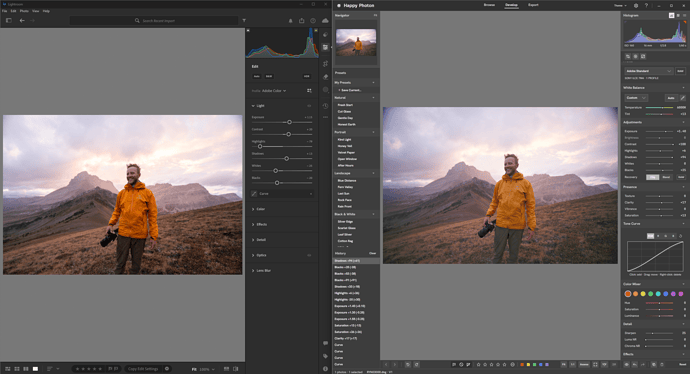Click Clear in the History panel
Screen dimensions: 690x374
tap(372, 253)
